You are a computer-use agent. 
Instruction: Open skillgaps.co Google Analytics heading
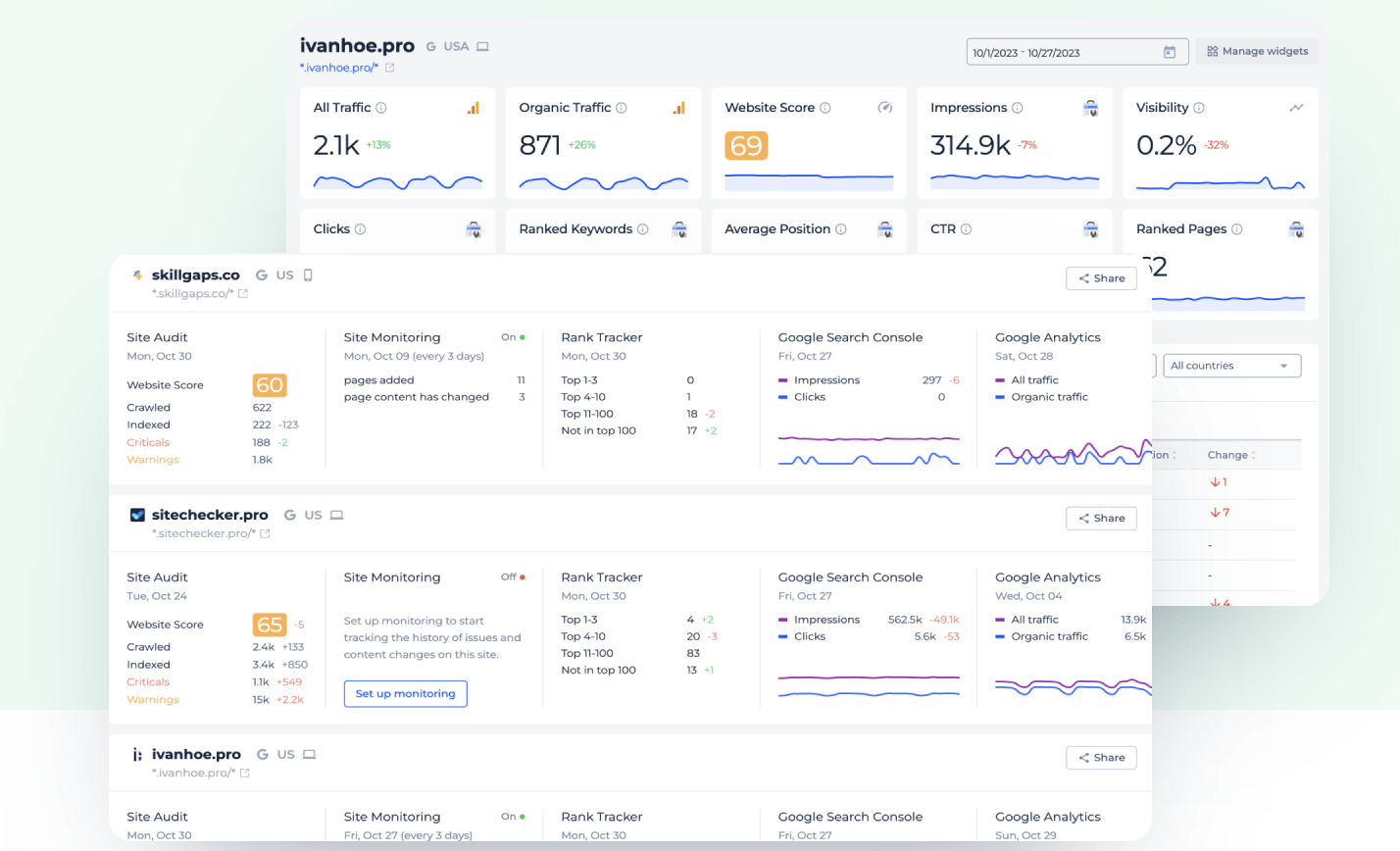click(x=1047, y=337)
